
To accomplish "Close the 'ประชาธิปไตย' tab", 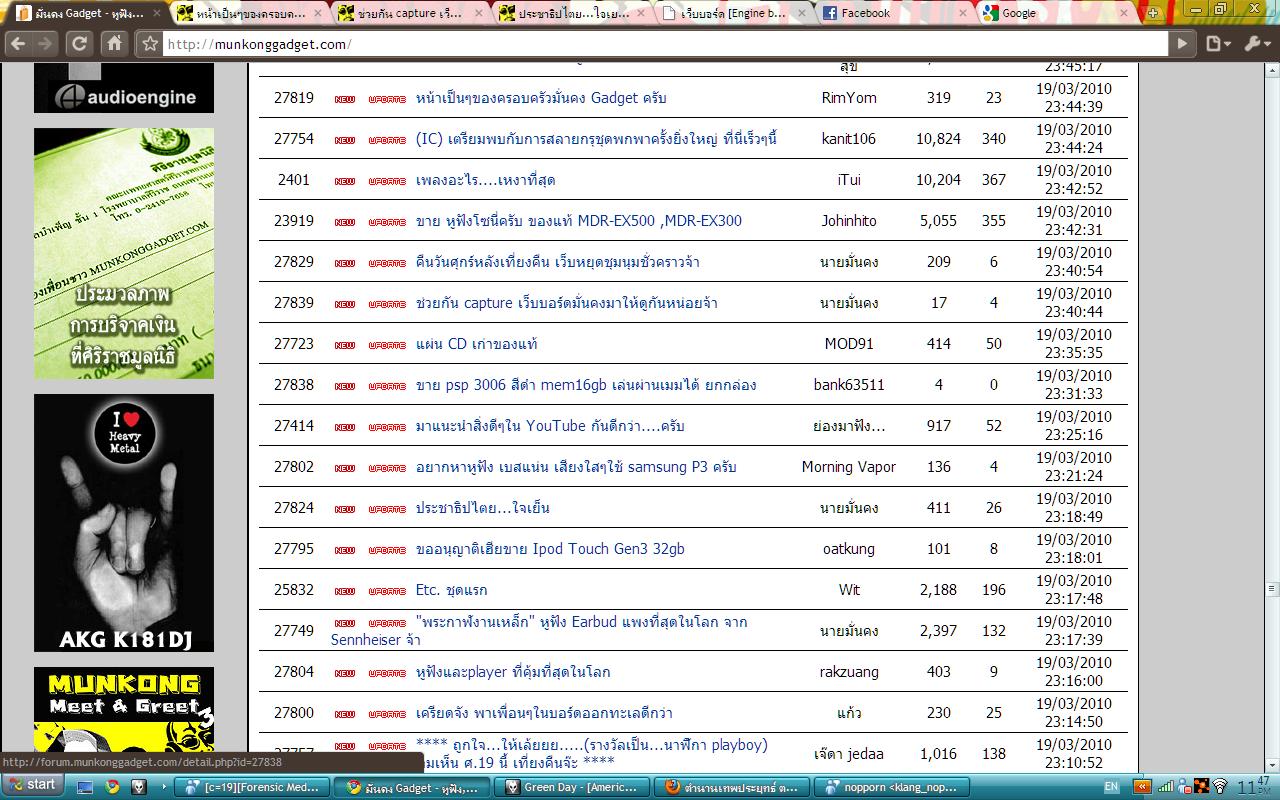I will (x=642, y=13).
